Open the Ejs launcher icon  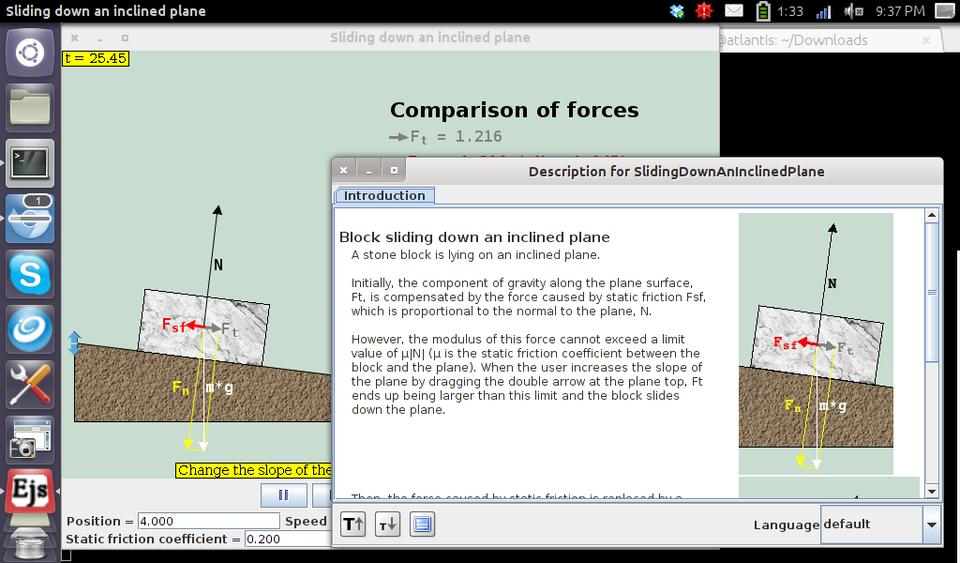pyautogui.click(x=30, y=492)
